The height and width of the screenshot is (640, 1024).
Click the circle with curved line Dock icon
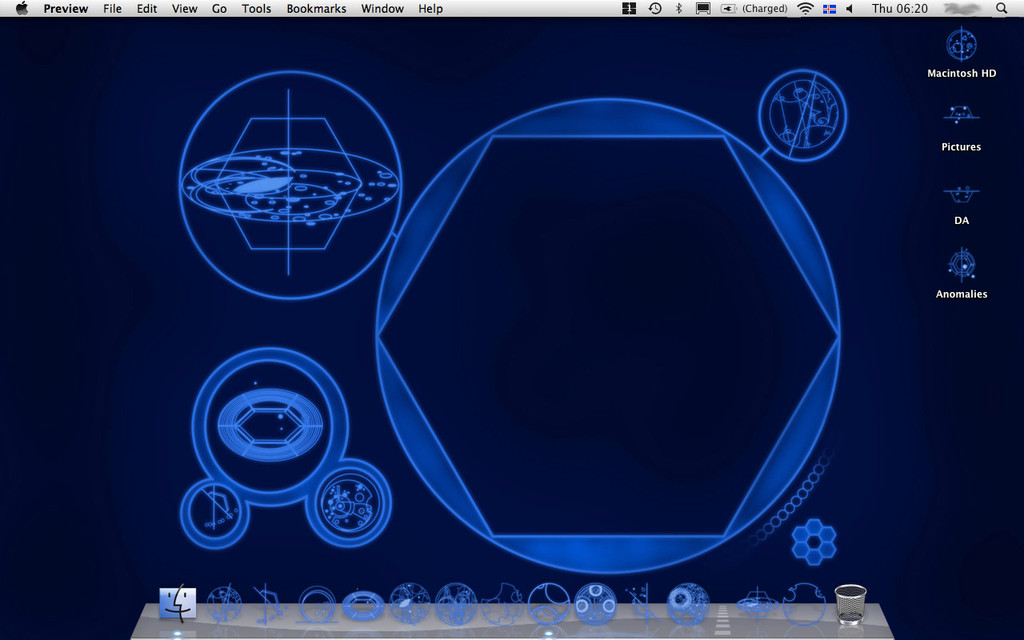tap(549, 603)
